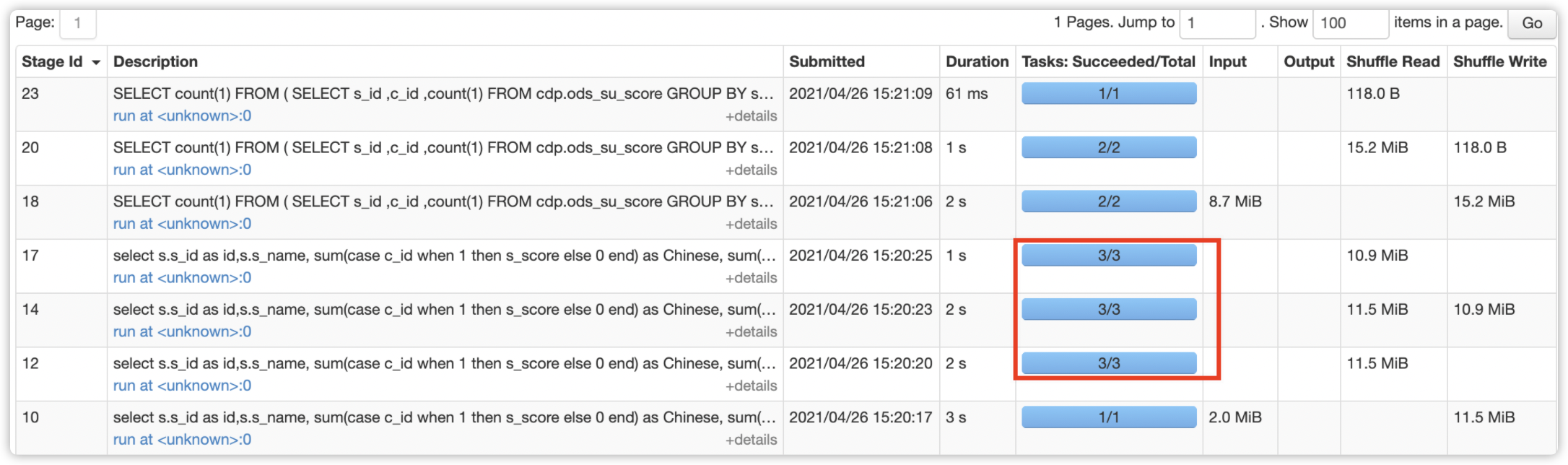Click the Stage Id sort arrow
Image resolution: width=1568 pixels, height=465 pixels.
coord(96,63)
